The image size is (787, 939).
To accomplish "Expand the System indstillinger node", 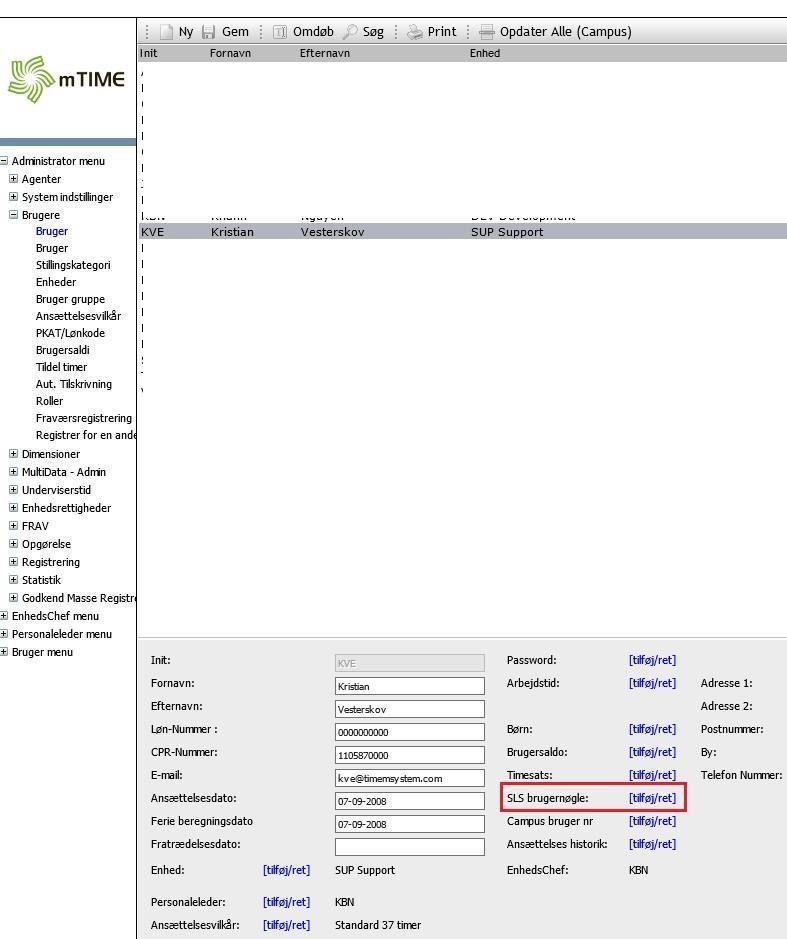I will pyautogui.click(x=14, y=197).
